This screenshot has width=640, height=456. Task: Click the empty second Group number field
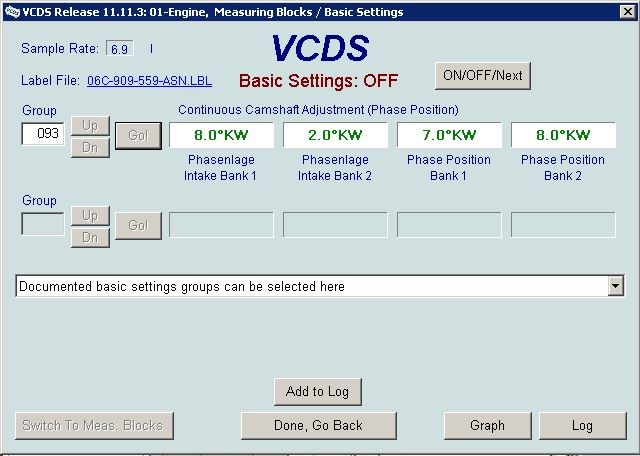point(43,224)
